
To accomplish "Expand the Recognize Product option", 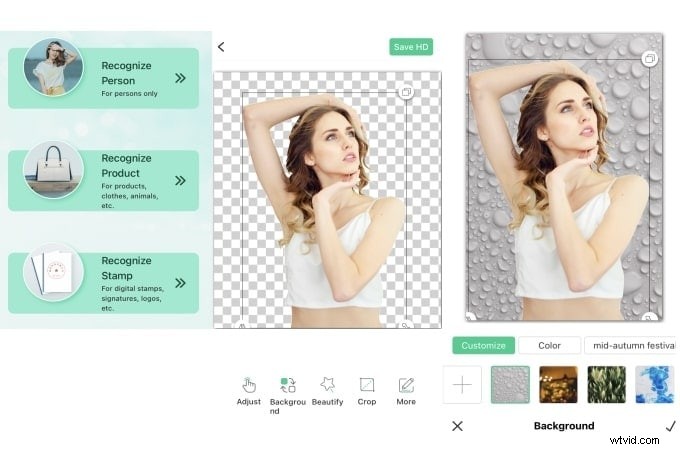I will click(180, 181).
